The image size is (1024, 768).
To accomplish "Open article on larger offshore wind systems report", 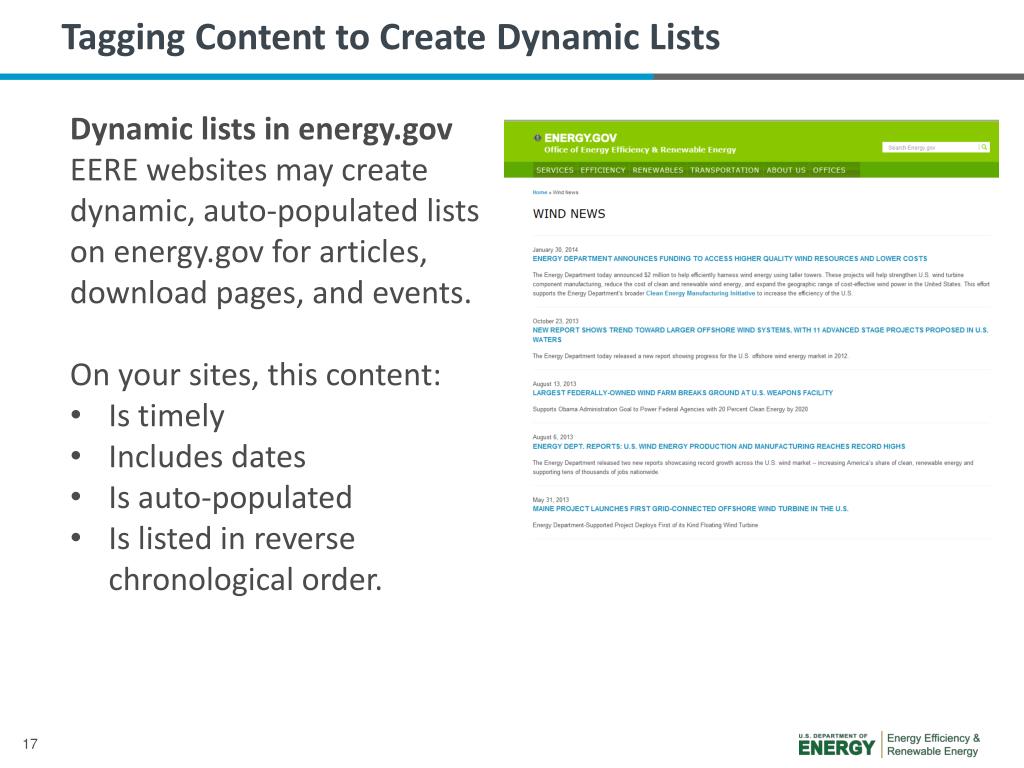I will tap(760, 334).
